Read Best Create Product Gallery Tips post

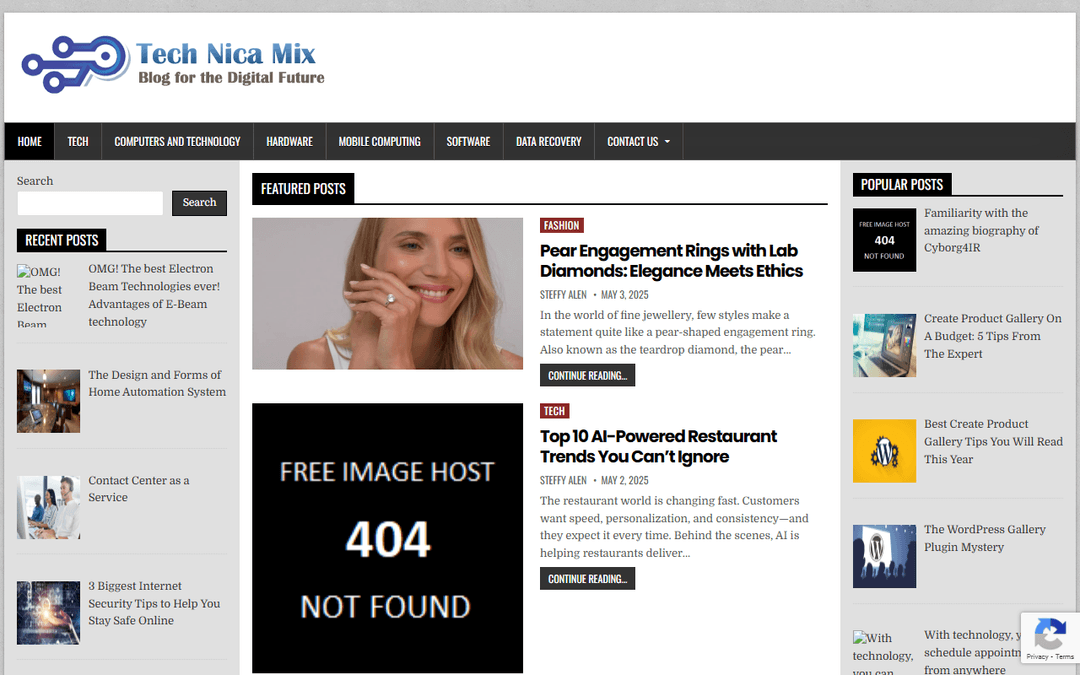(993, 442)
